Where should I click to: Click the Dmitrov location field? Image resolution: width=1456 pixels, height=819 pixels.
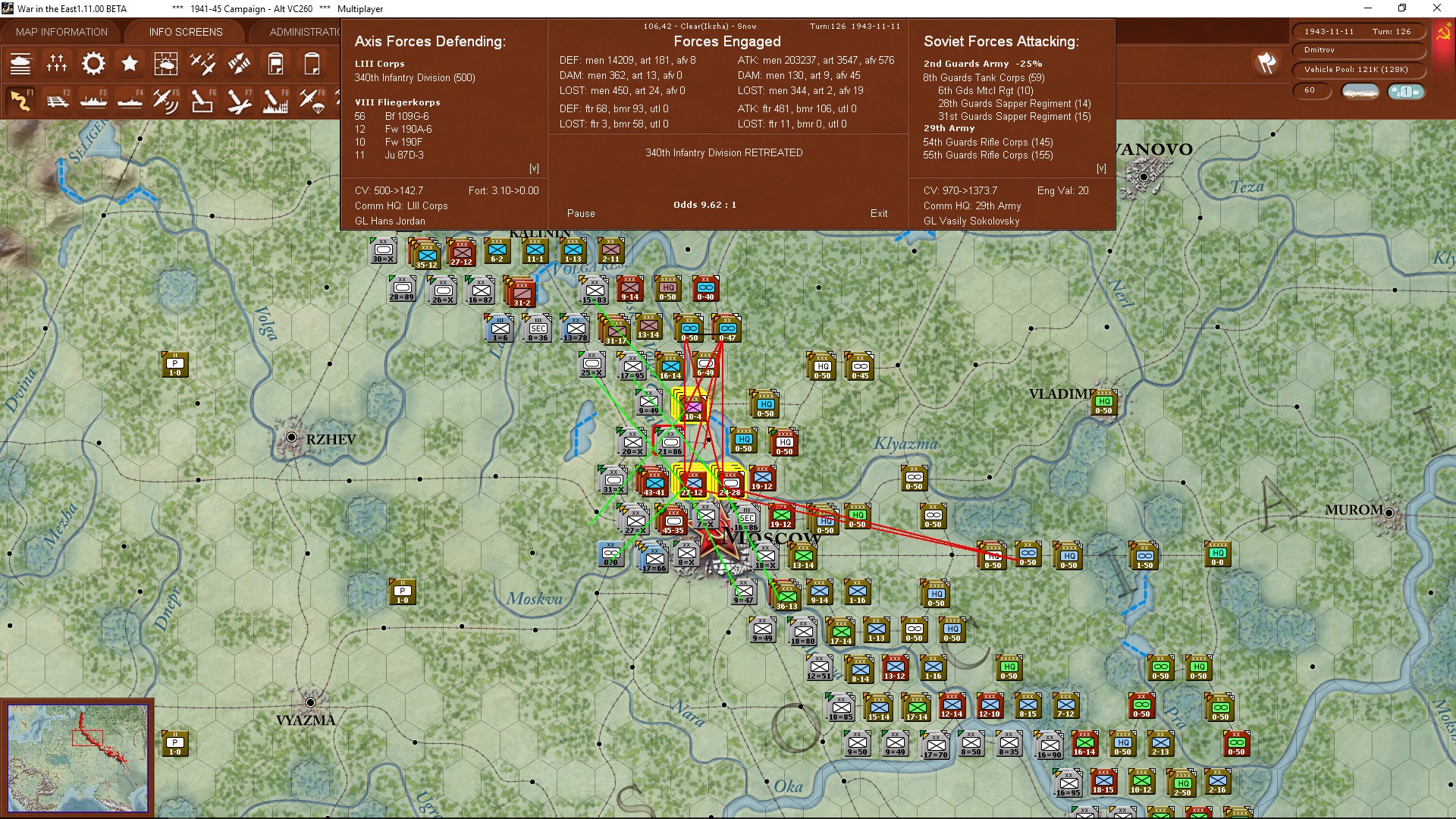point(1357,50)
